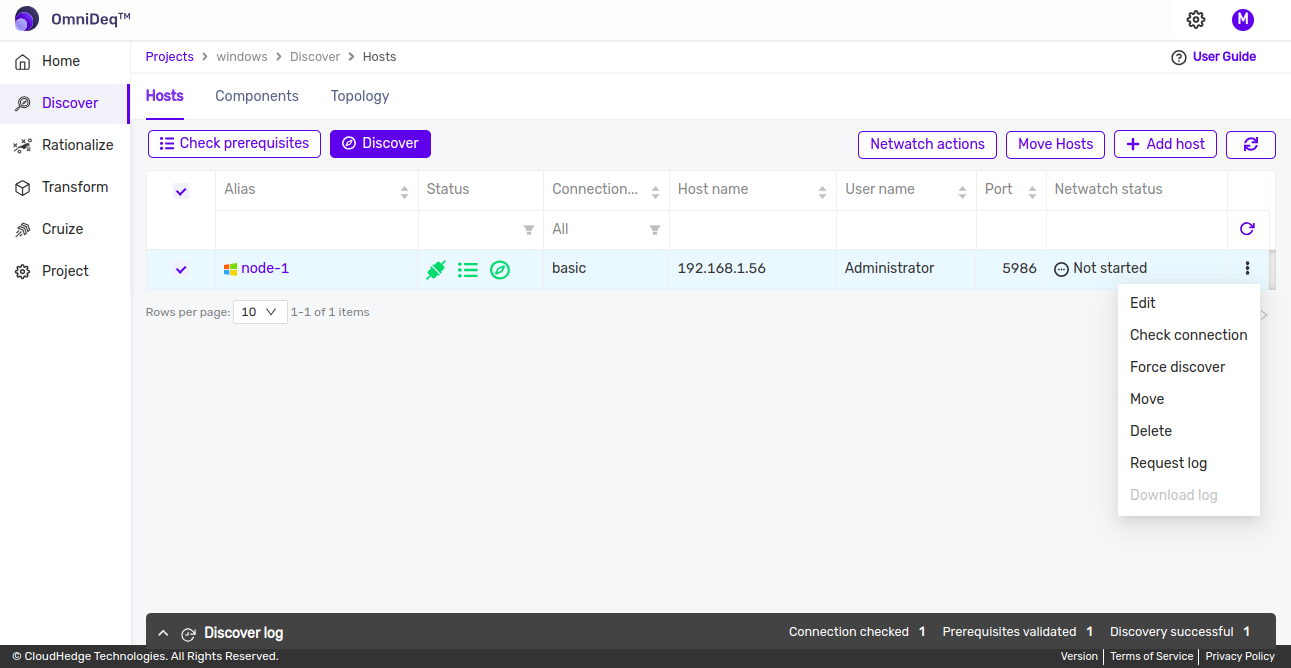
Task: Click the User name filter input field
Action: [906, 229]
